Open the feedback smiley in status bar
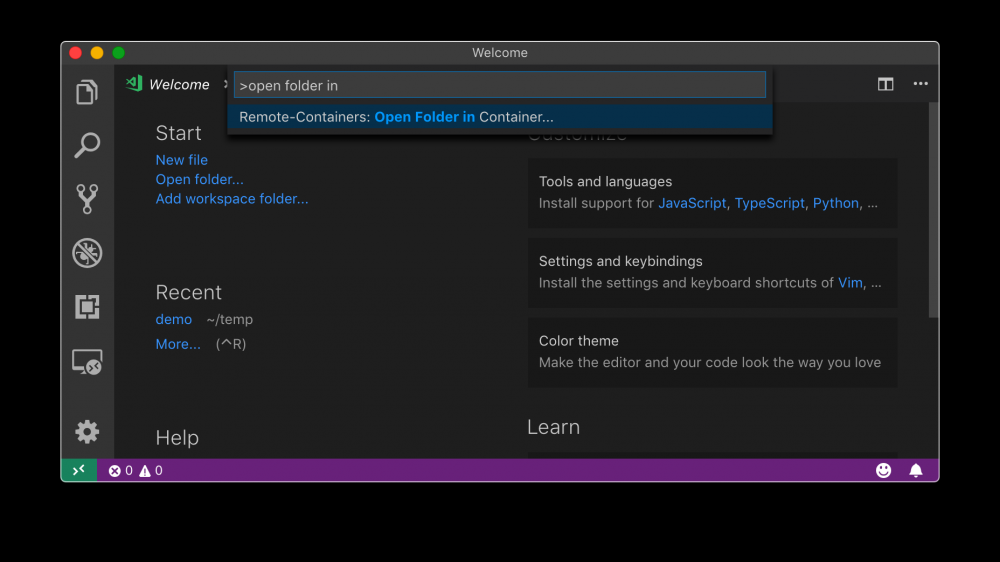 pyautogui.click(x=883, y=470)
